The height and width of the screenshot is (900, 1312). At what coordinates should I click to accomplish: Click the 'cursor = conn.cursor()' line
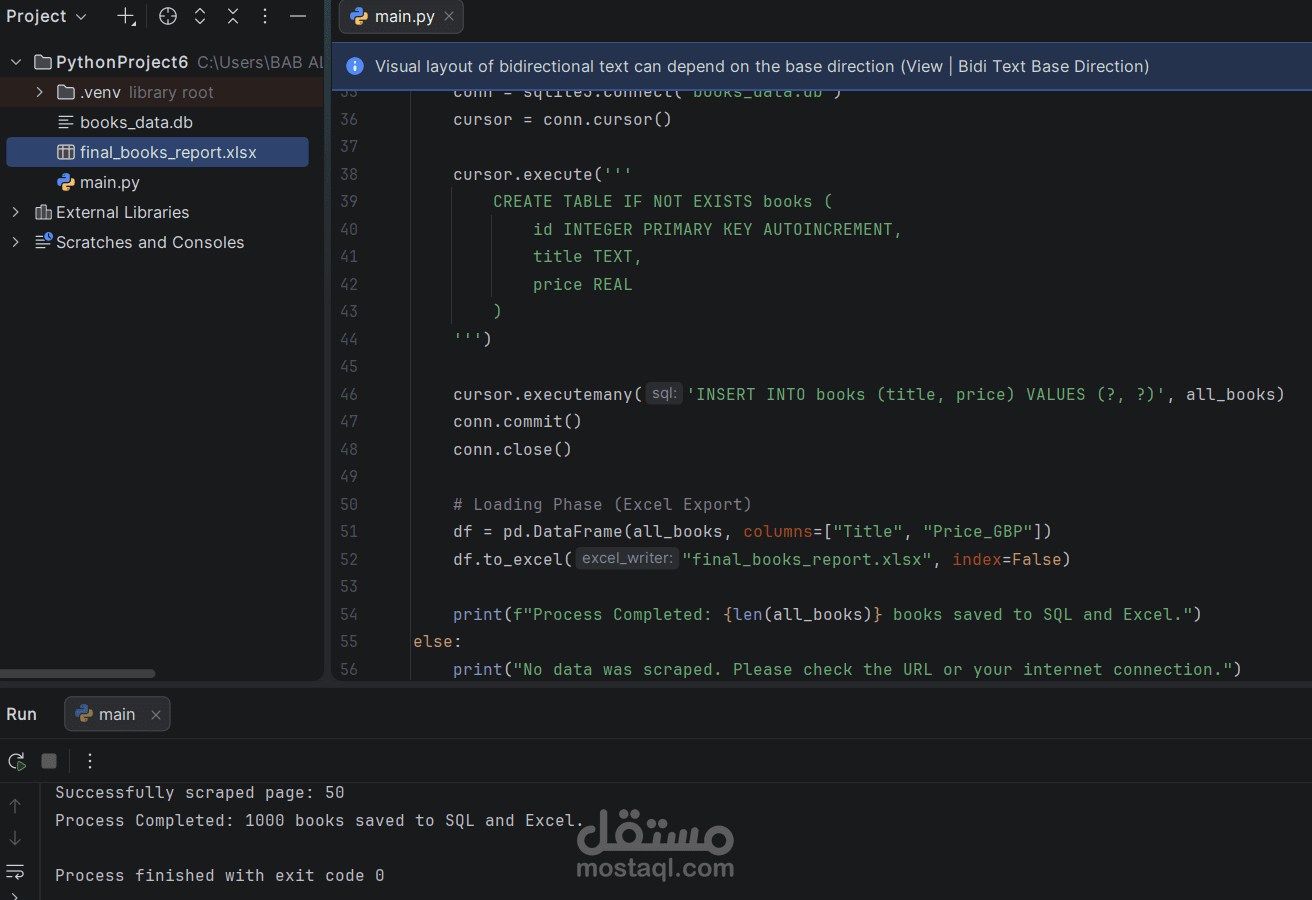(x=562, y=119)
